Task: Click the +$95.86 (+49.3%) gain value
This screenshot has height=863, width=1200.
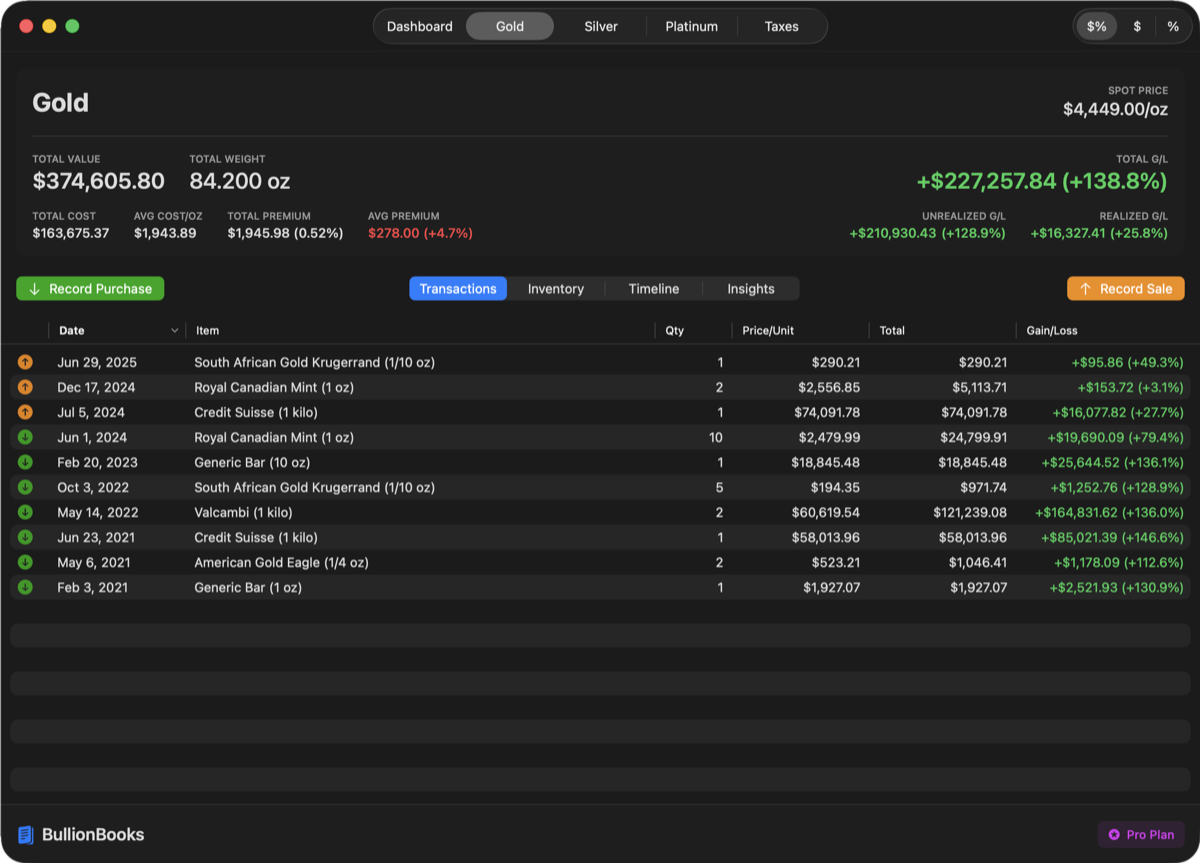Action: tap(1127, 362)
